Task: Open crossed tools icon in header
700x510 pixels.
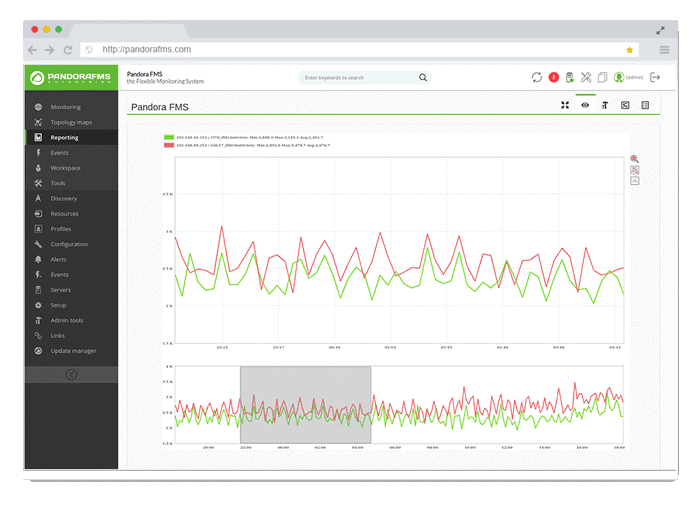Action: click(x=586, y=77)
